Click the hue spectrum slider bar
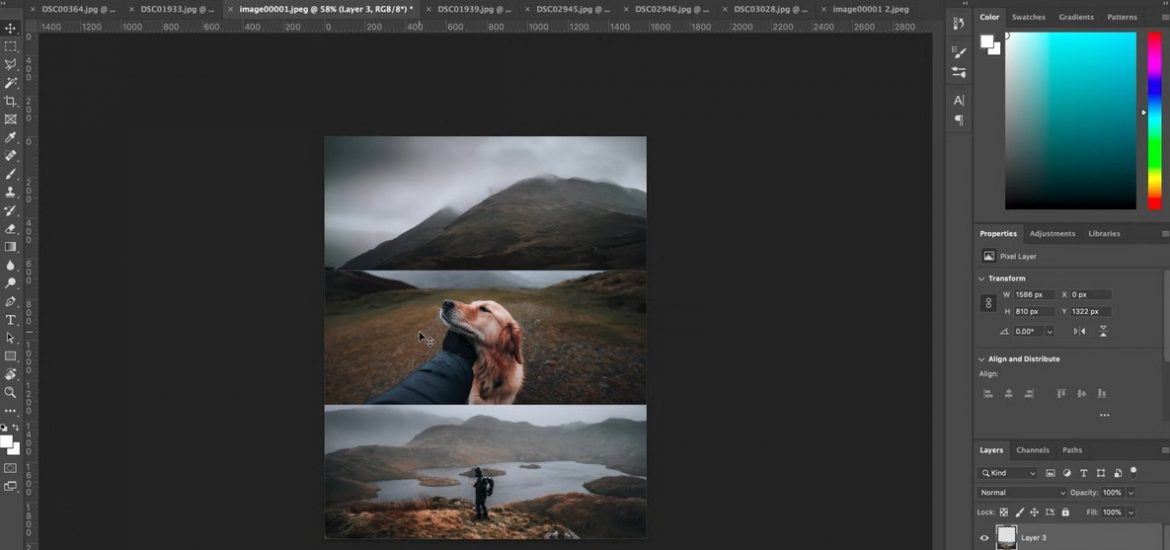The width and height of the screenshot is (1170, 550). [1154, 120]
